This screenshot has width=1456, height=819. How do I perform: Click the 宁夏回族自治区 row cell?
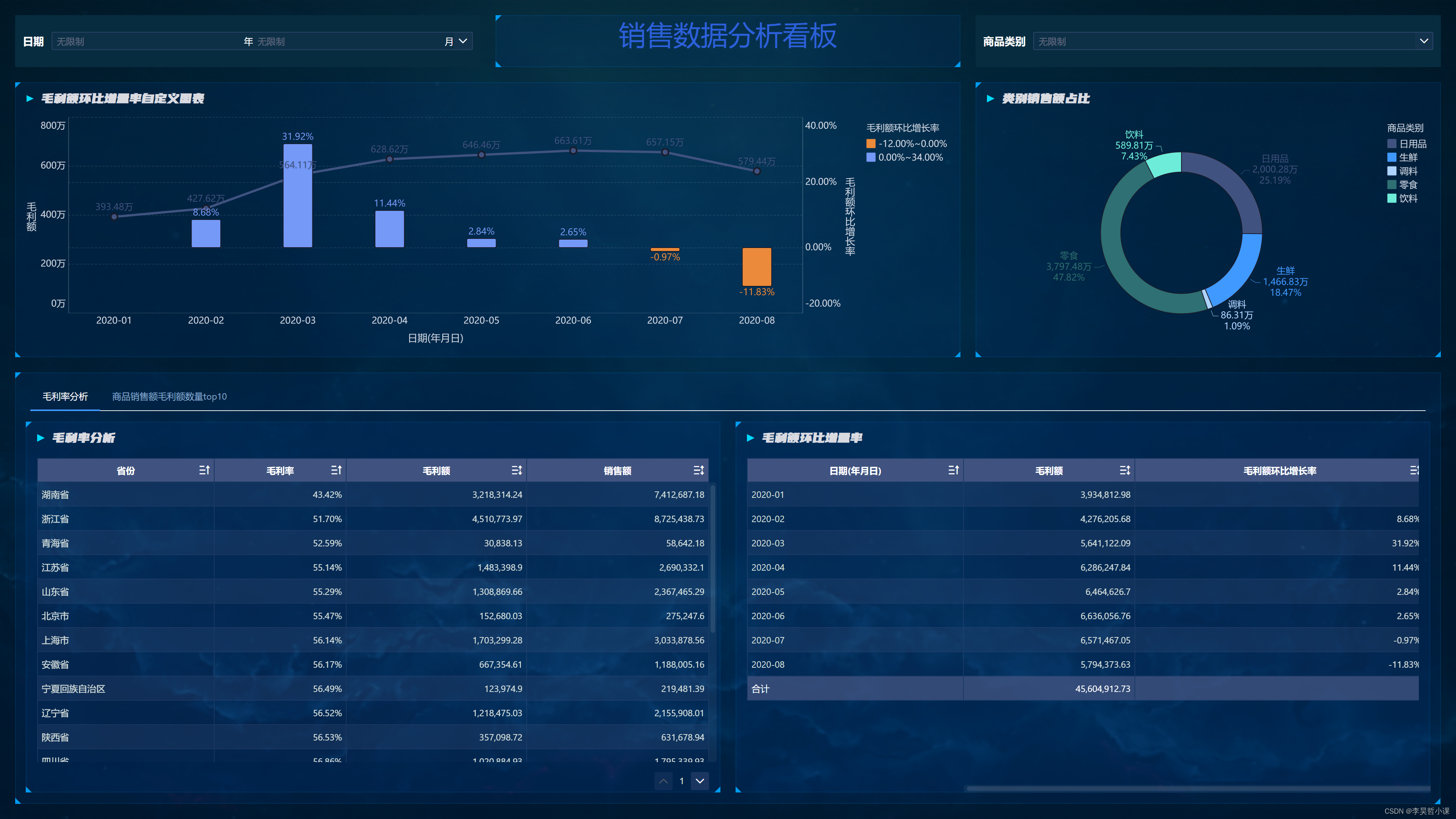126,689
